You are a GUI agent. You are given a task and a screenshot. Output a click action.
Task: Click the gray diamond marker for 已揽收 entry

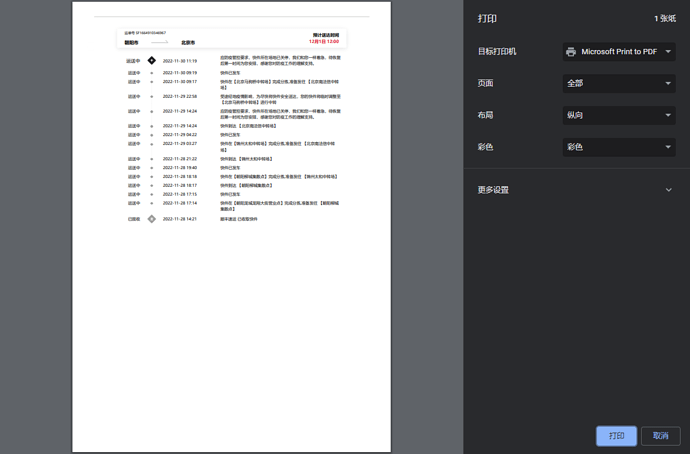tap(152, 219)
